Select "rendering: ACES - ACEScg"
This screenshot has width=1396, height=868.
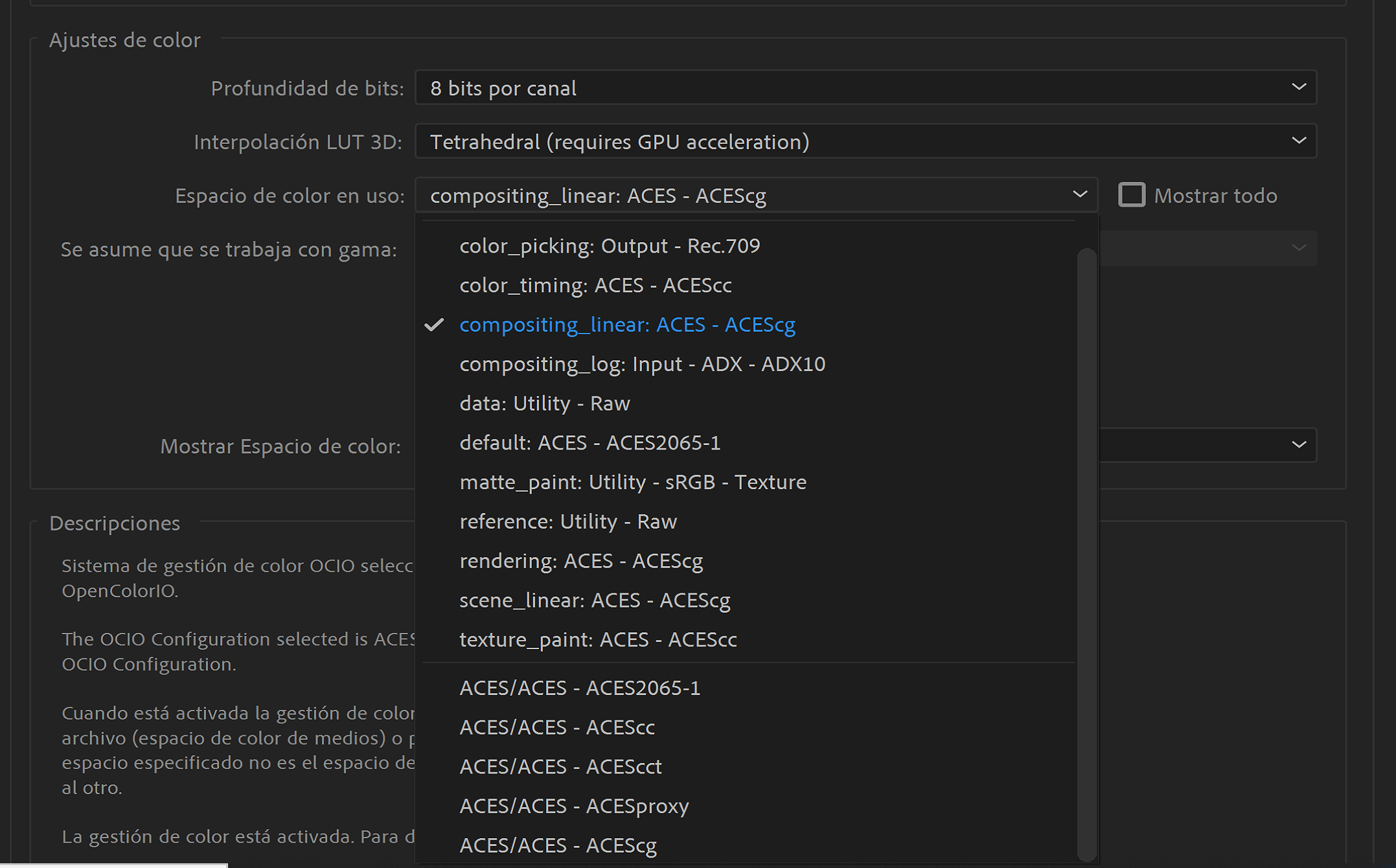pyautogui.click(x=582, y=561)
